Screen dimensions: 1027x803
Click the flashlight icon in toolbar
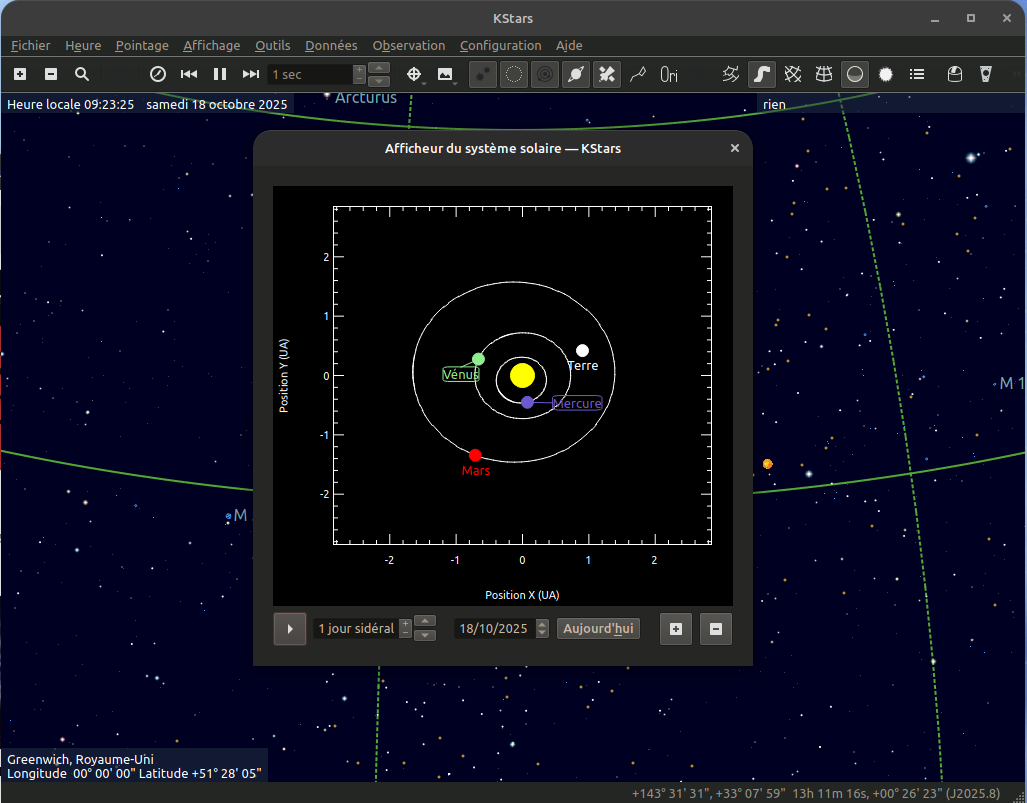pyautogui.click(x=986, y=74)
